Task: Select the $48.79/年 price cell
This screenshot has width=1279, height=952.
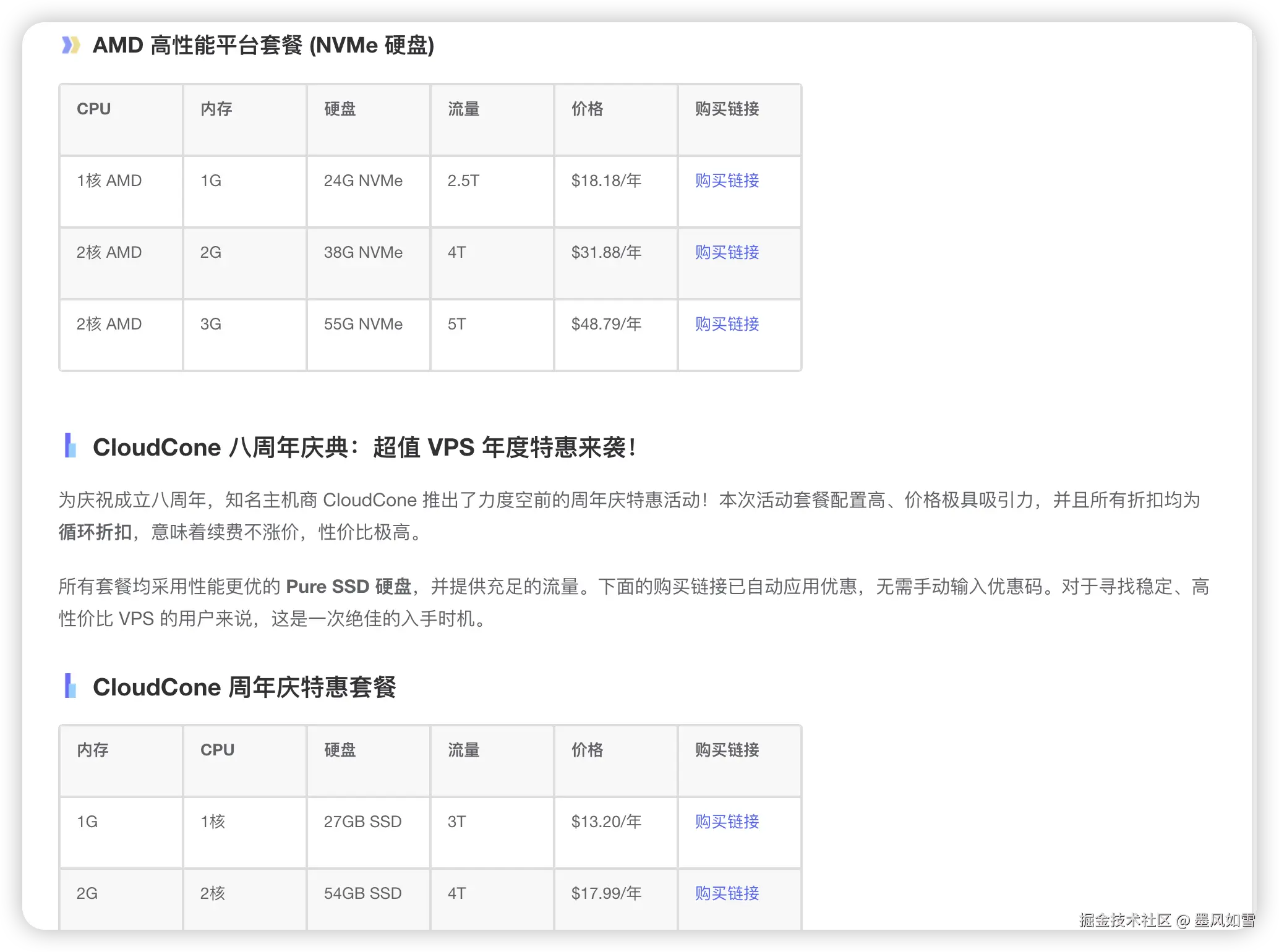Action: [616, 335]
